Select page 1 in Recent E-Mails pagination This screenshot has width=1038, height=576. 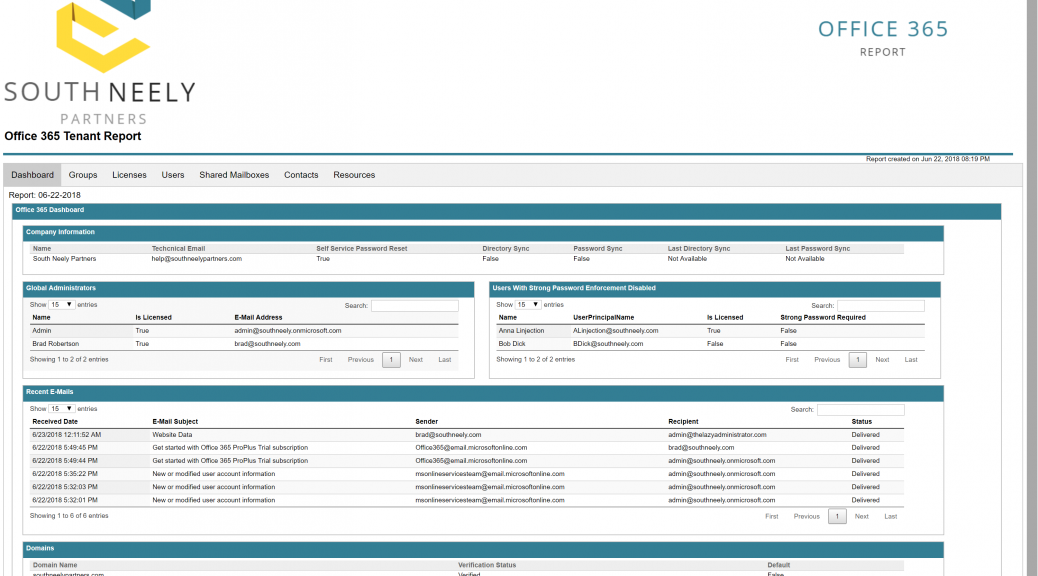[837, 516]
